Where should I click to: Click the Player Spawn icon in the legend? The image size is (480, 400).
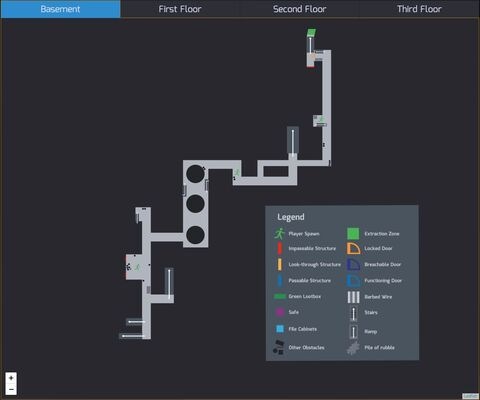(x=280, y=234)
